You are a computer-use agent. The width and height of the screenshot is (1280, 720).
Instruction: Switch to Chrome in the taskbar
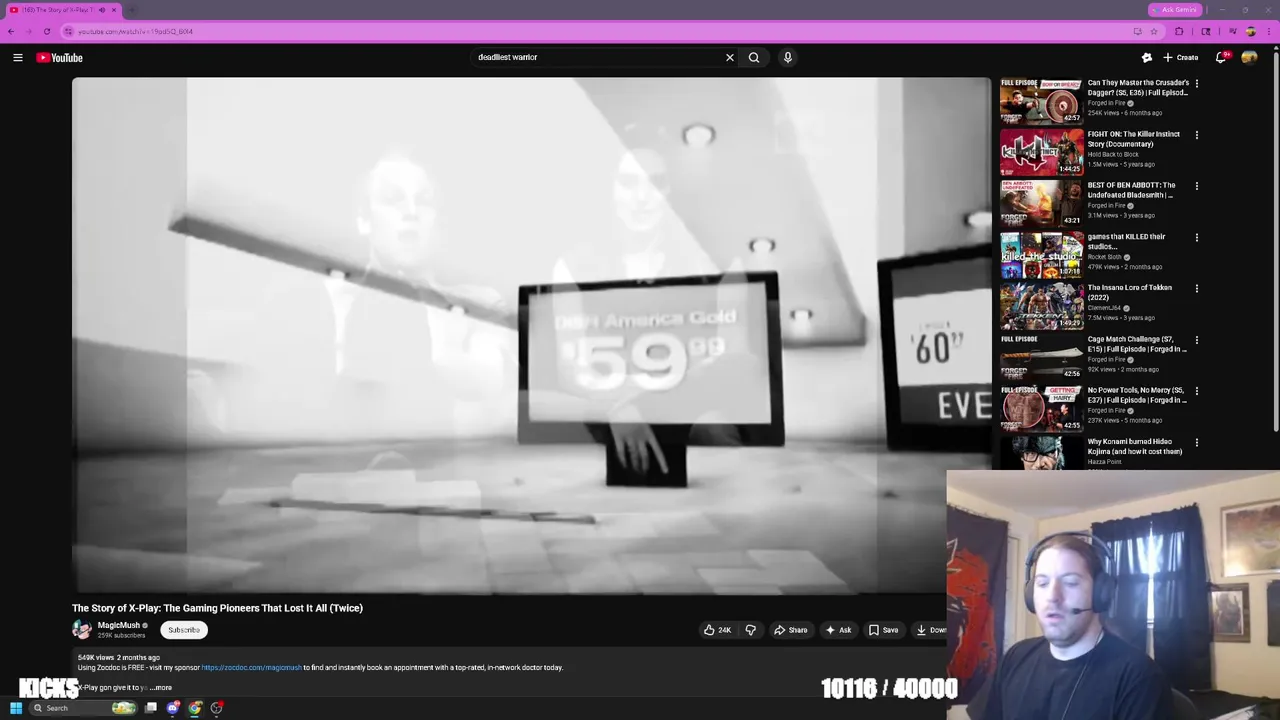[x=195, y=708]
